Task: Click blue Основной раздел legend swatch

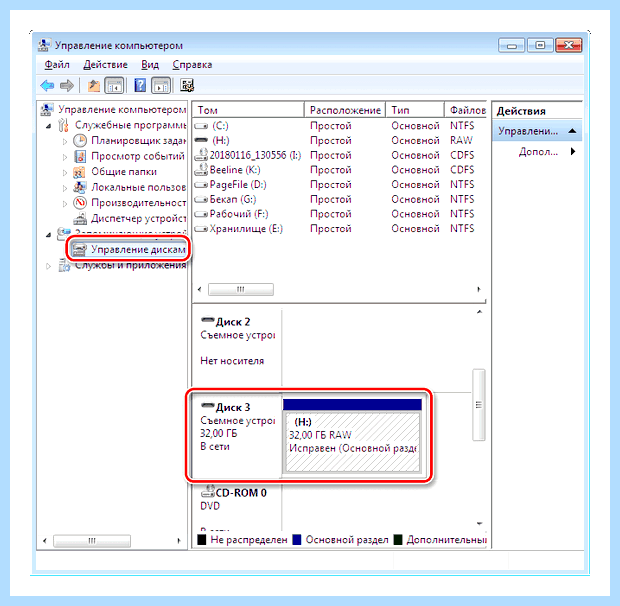Action: point(297,540)
